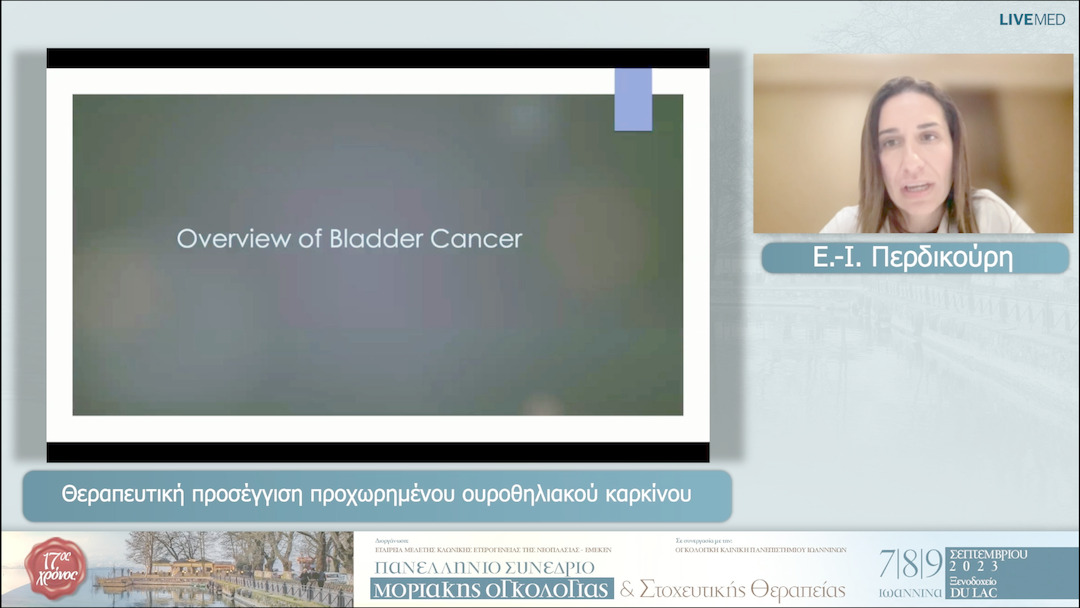Click the "ΙΩΑΝΝΙΝΑ" location label
The image size is (1080, 608).
[x=910, y=593]
